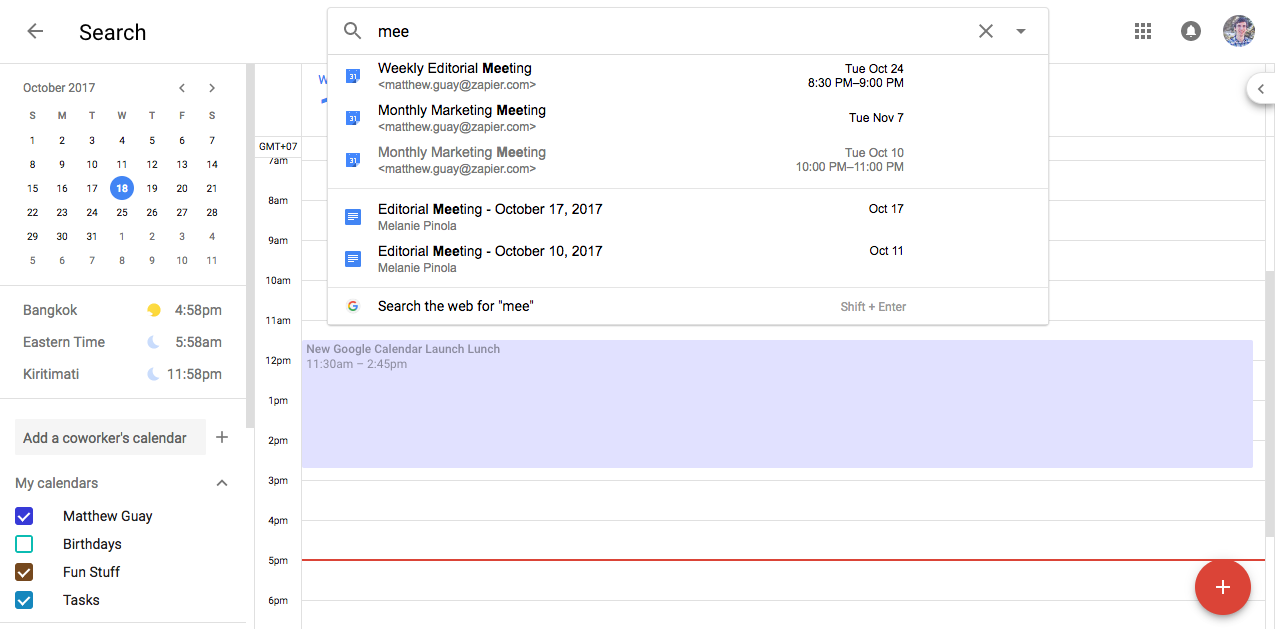1275x629 pixels.
Task: Click calendar icon beside Monthly Marketing Meeting Oct 10
Action: point(352,160)
